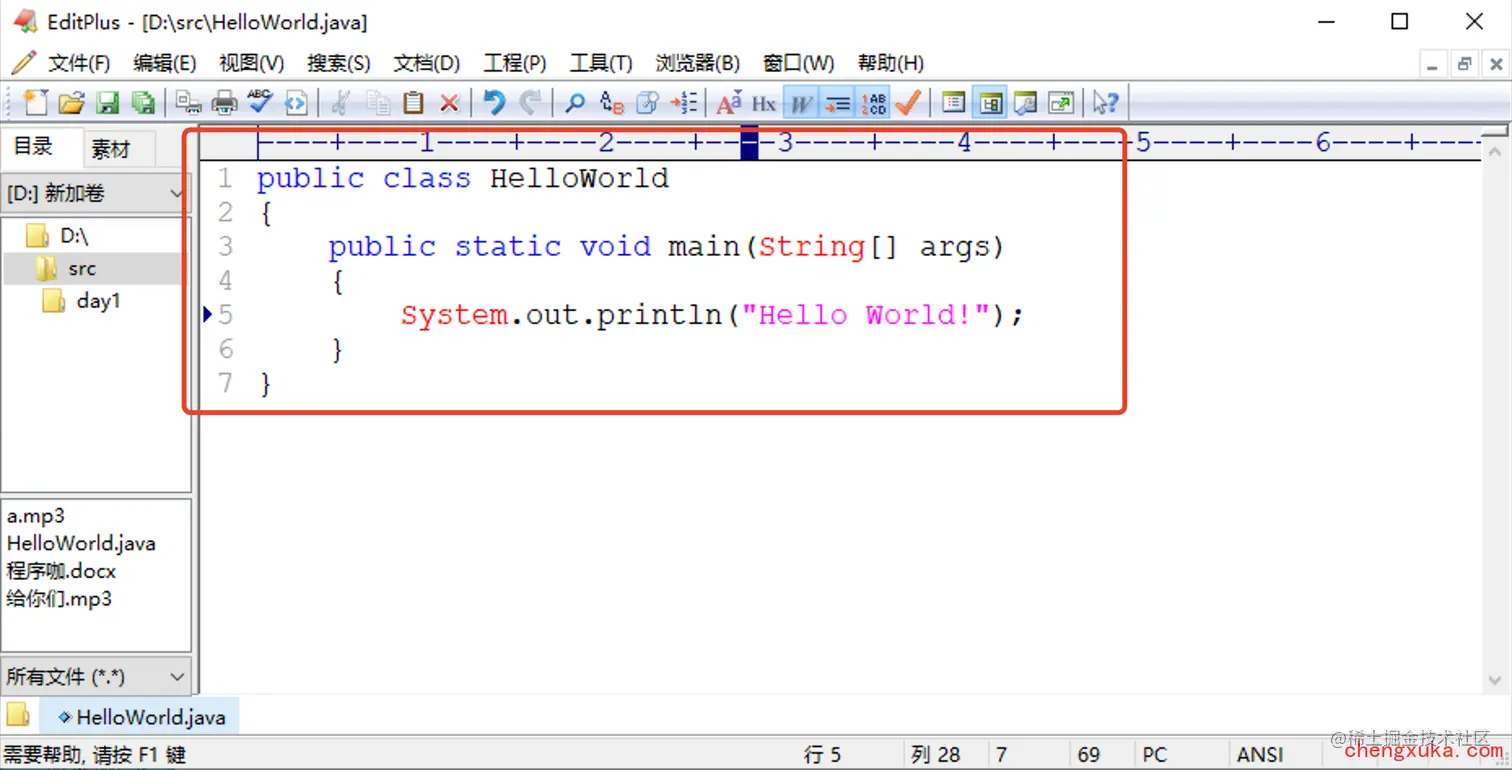Image resolution: width=1512 pixels, height=770 pixels.
Task: Open the 编辑(E) menu
Action: 165,63
